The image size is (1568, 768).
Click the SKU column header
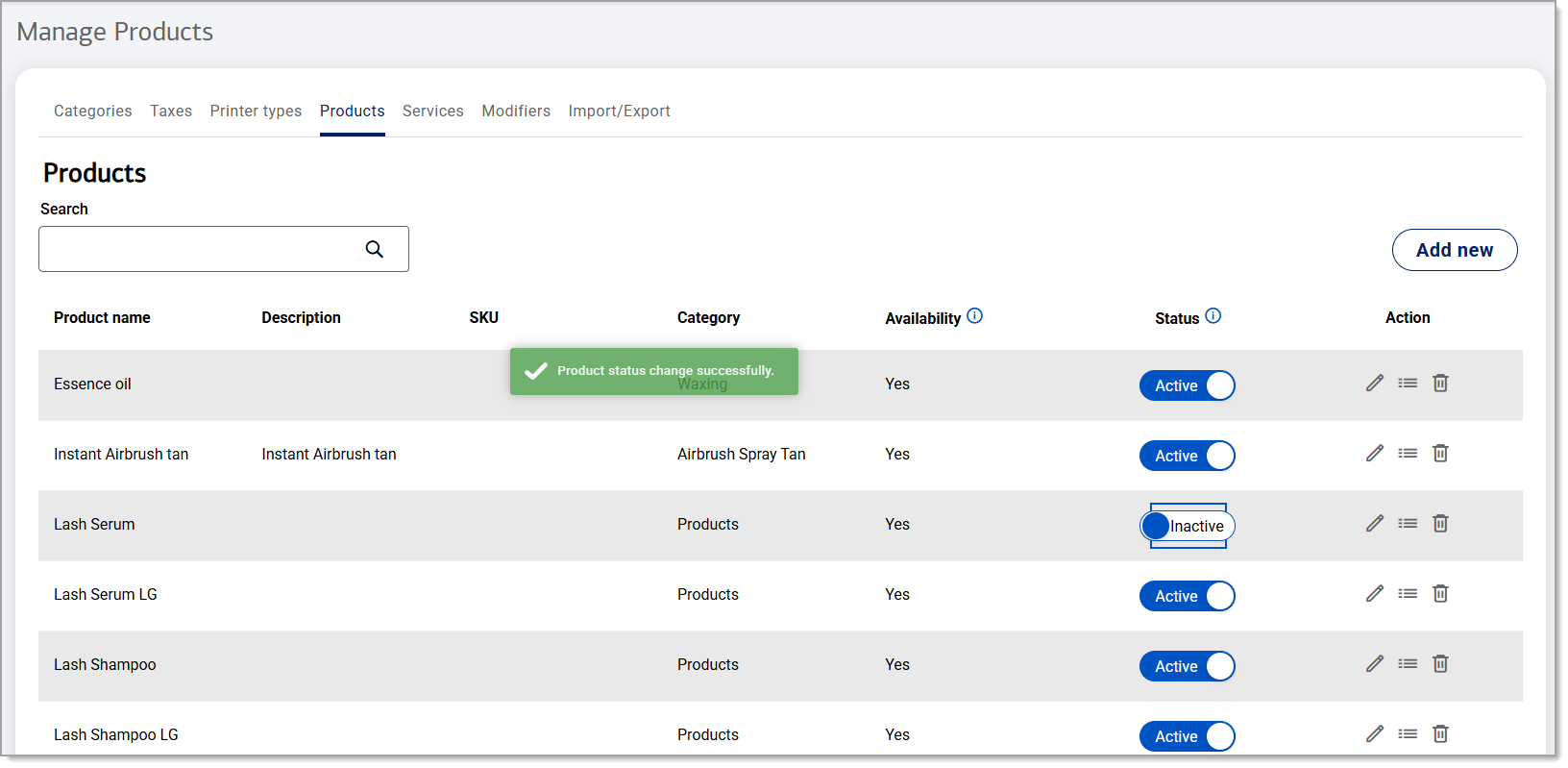point(484,317)
